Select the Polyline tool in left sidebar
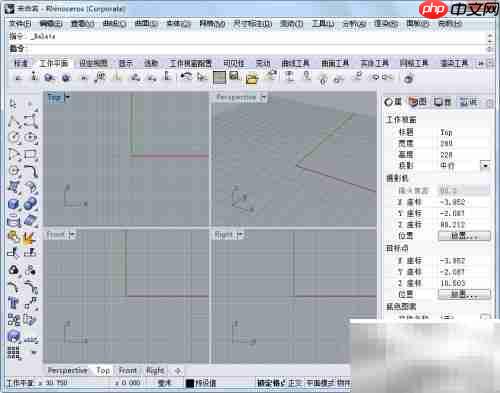This screenshot has width=500, height=393. (x=14, y=121)
